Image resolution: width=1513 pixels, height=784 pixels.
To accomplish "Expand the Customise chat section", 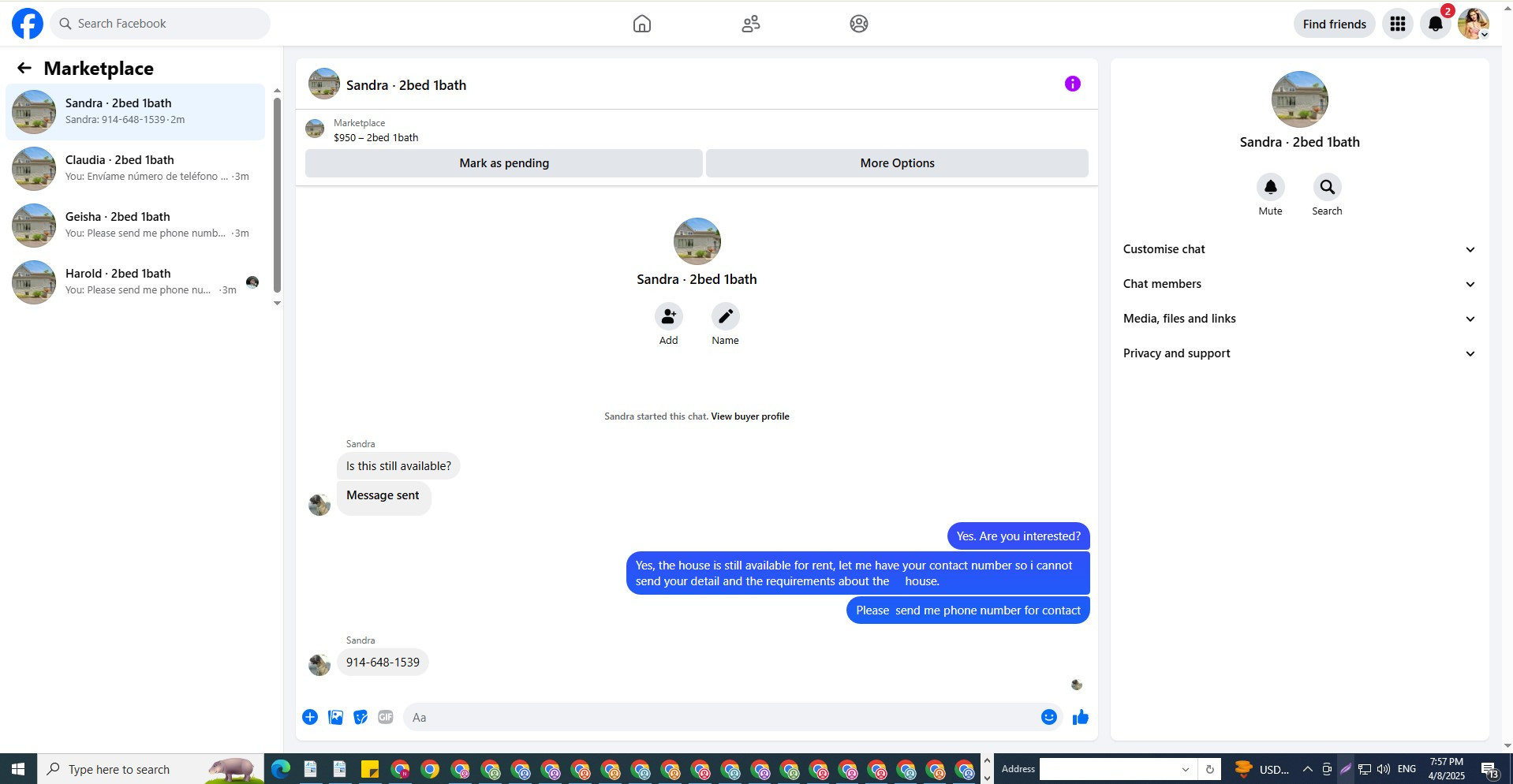I will tap(1299, 249).
